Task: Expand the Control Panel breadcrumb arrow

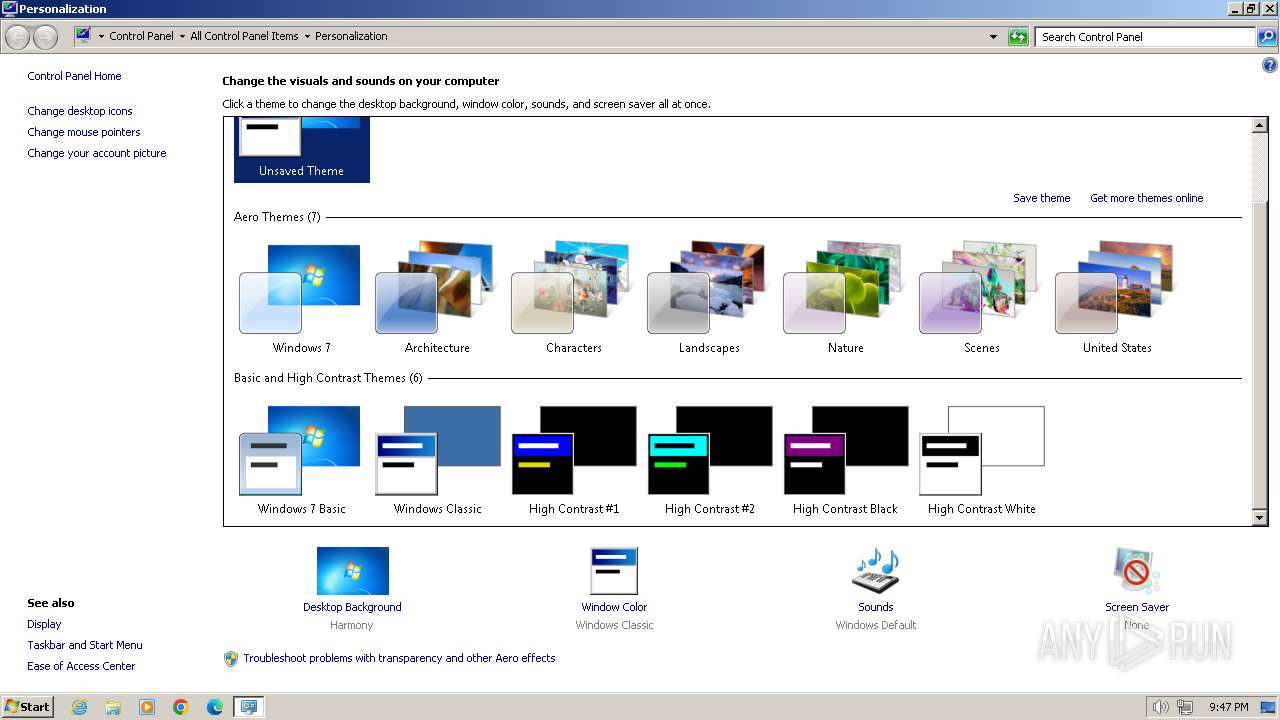Action: (181, 36)
